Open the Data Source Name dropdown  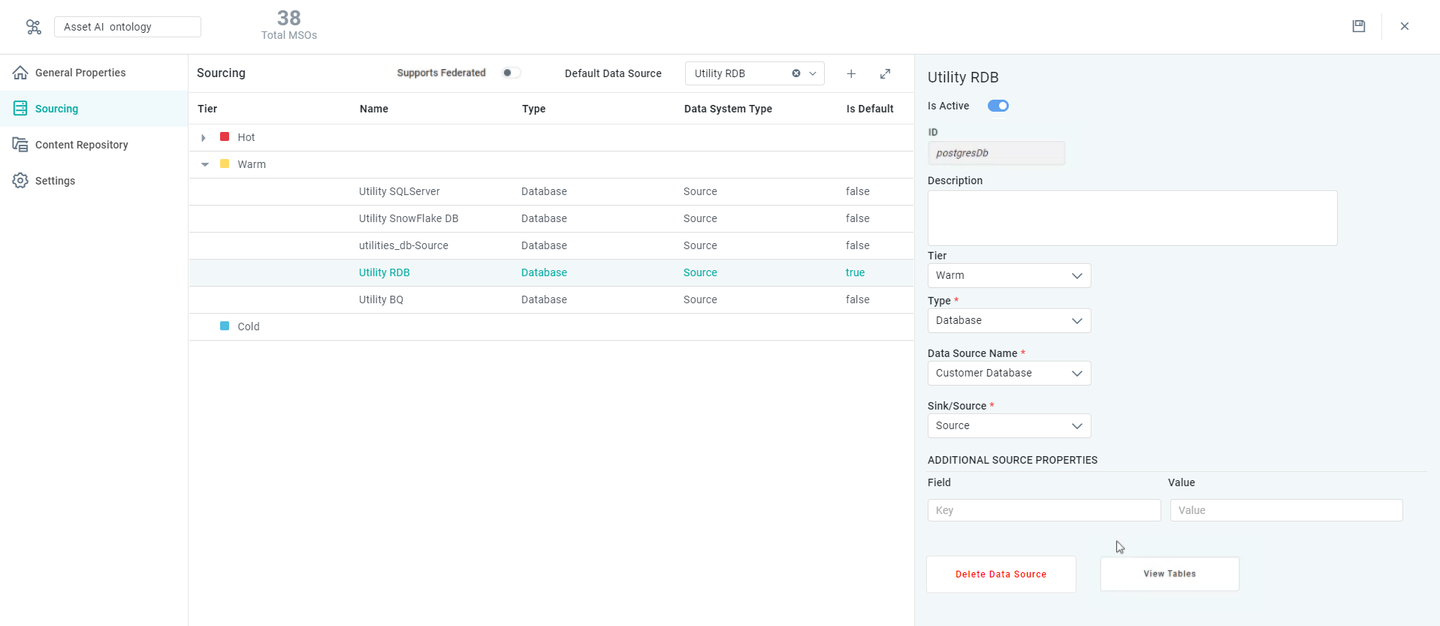(1008, 373)
